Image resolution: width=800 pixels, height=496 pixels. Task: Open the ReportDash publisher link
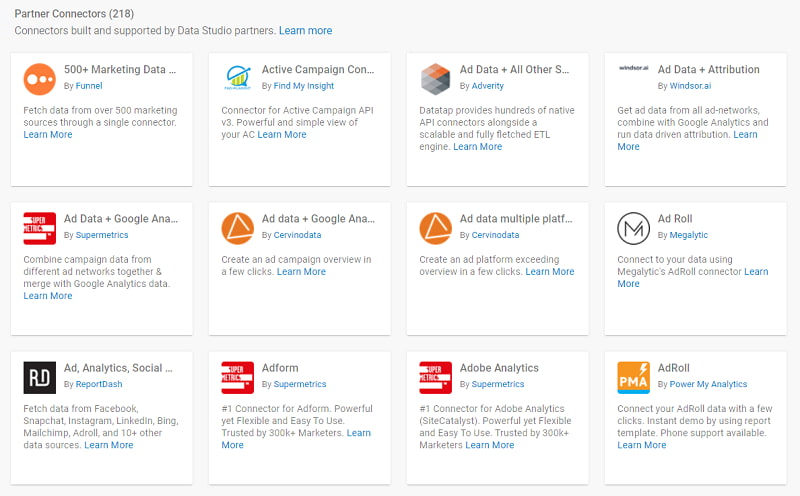click(x=98, y=384)
